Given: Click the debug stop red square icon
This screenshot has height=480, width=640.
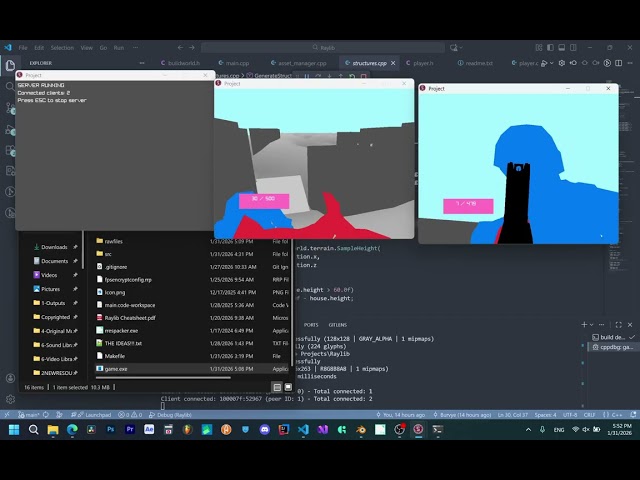Looking at the screenshot, I should (363, 76).
